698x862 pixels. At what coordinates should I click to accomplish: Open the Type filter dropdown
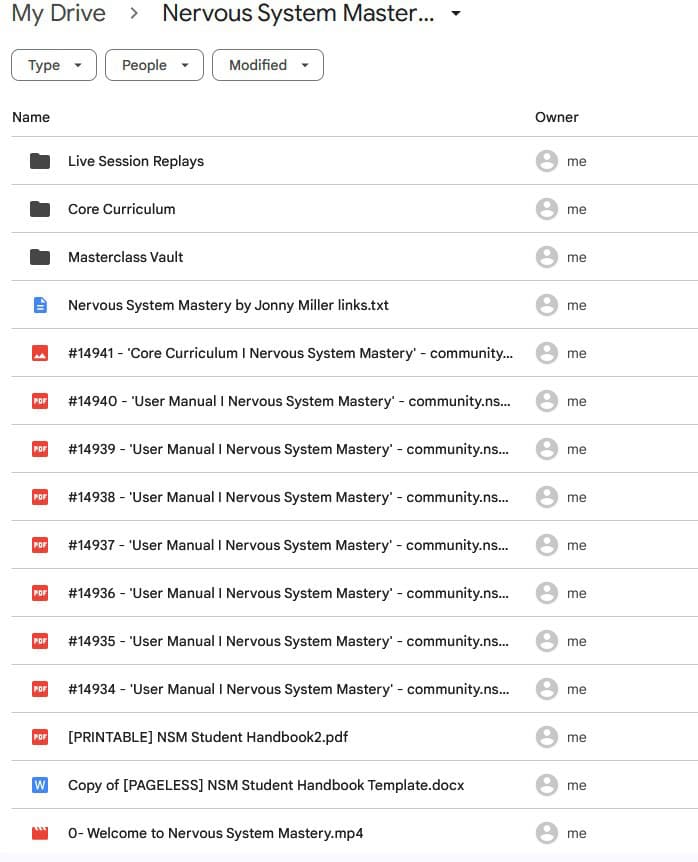[54, 65]
